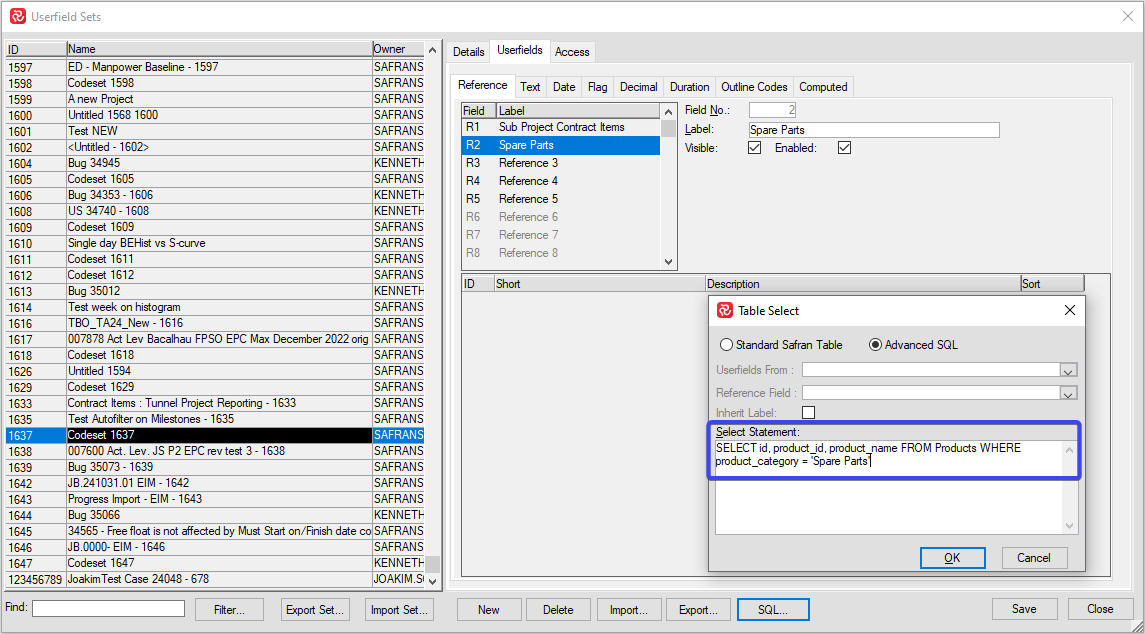Click Cancel in Table Select dialog
This screenshot has height=634, width=1145.
(x=1034, y=558)
